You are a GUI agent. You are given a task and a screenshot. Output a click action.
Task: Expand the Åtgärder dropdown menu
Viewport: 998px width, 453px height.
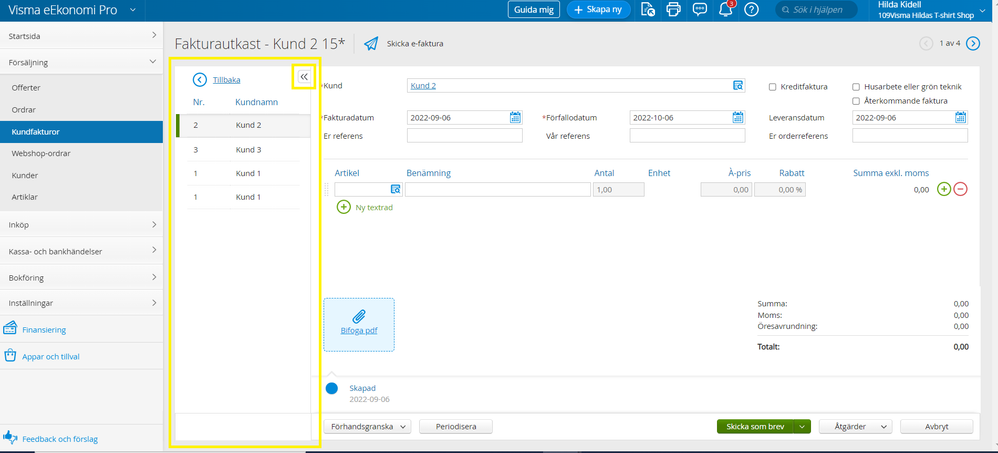pos(855,426)
